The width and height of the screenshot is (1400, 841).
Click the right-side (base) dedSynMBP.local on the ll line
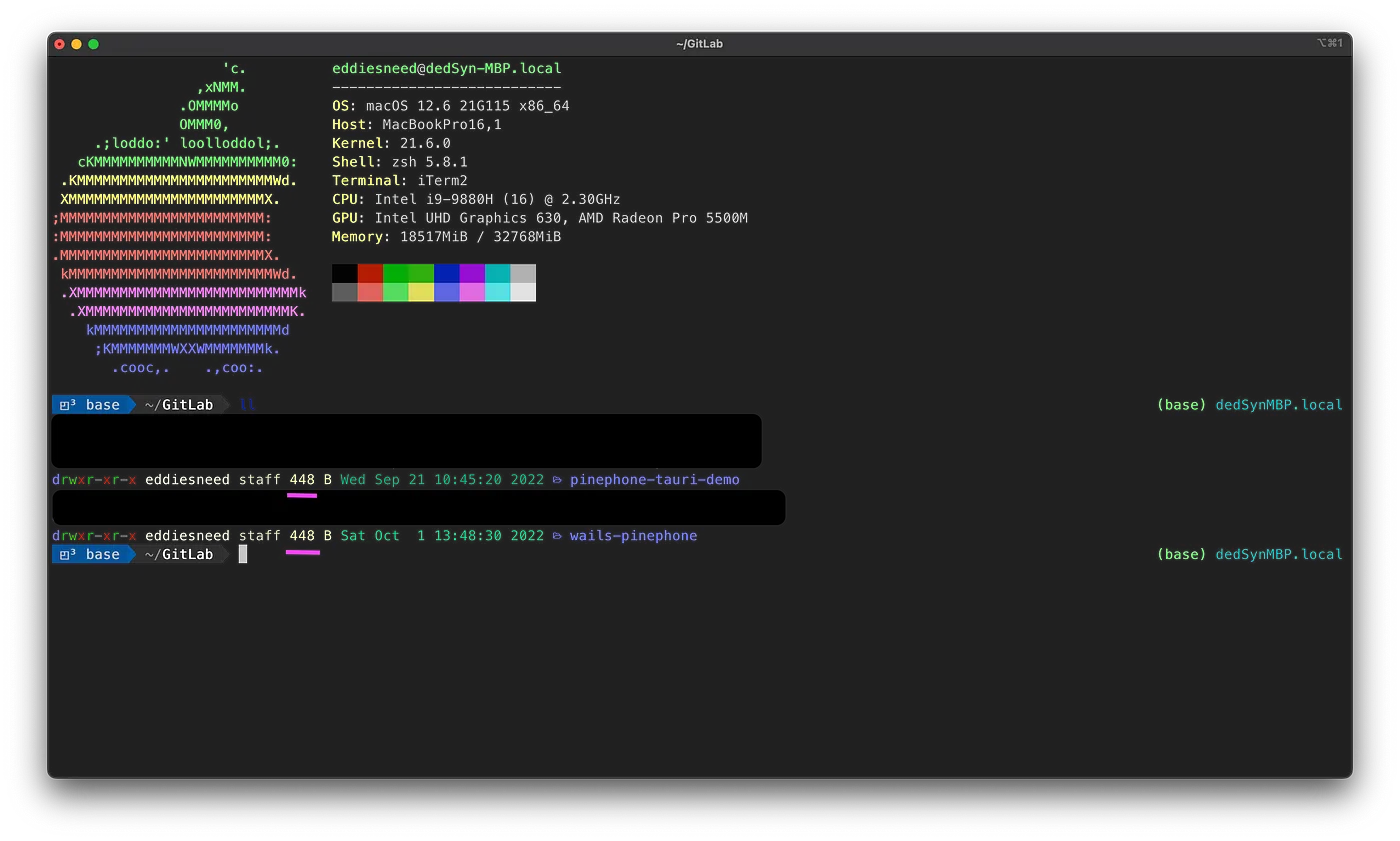[x=1250, y=405]
